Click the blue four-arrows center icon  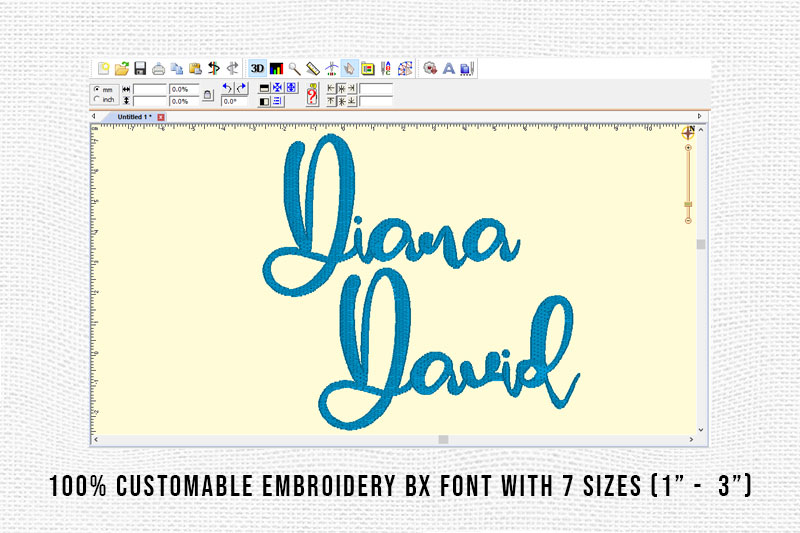pyautogui.click(x=277, y=88)
